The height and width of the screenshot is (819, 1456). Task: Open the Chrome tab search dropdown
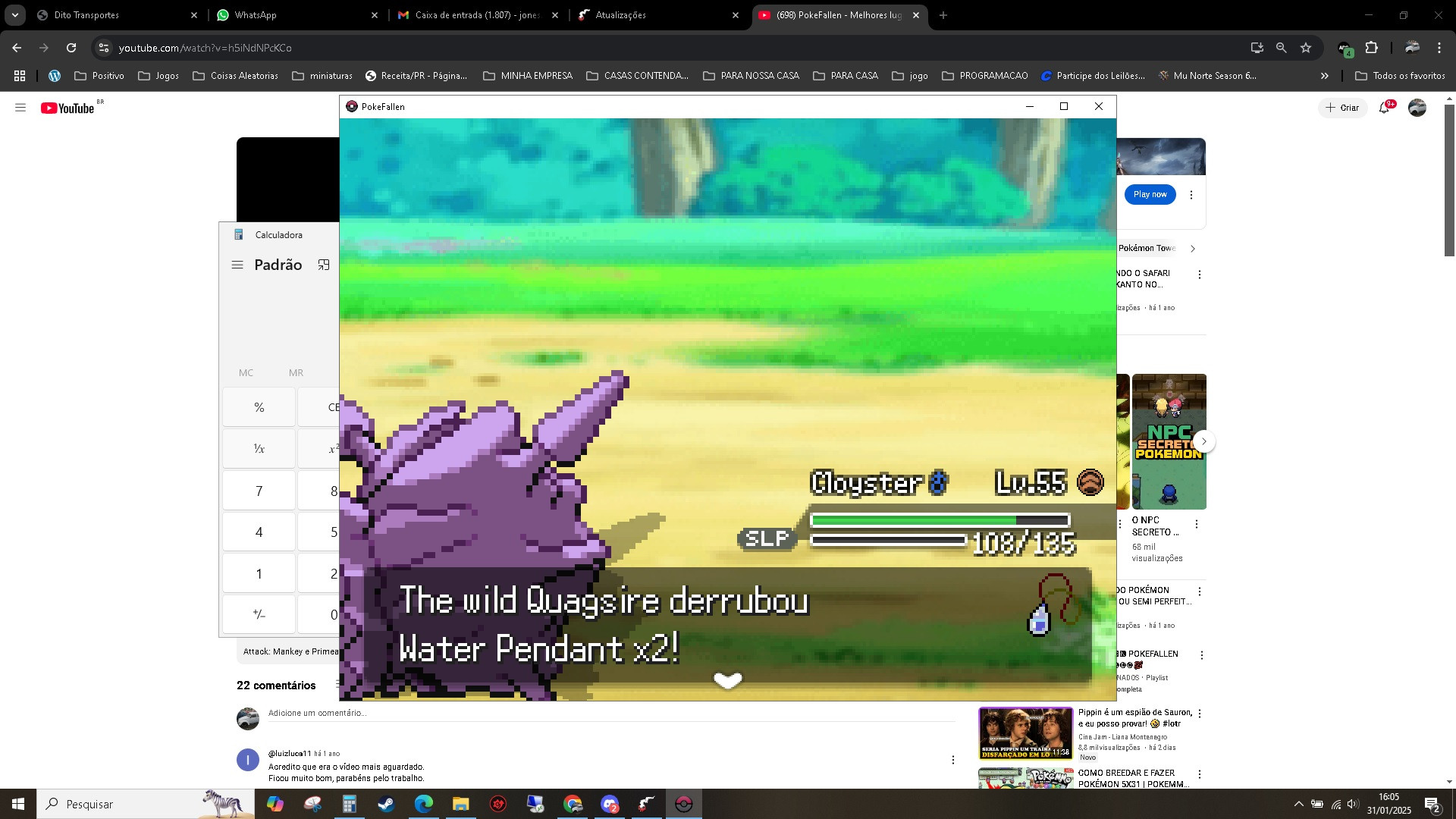[x=15, y=15]
